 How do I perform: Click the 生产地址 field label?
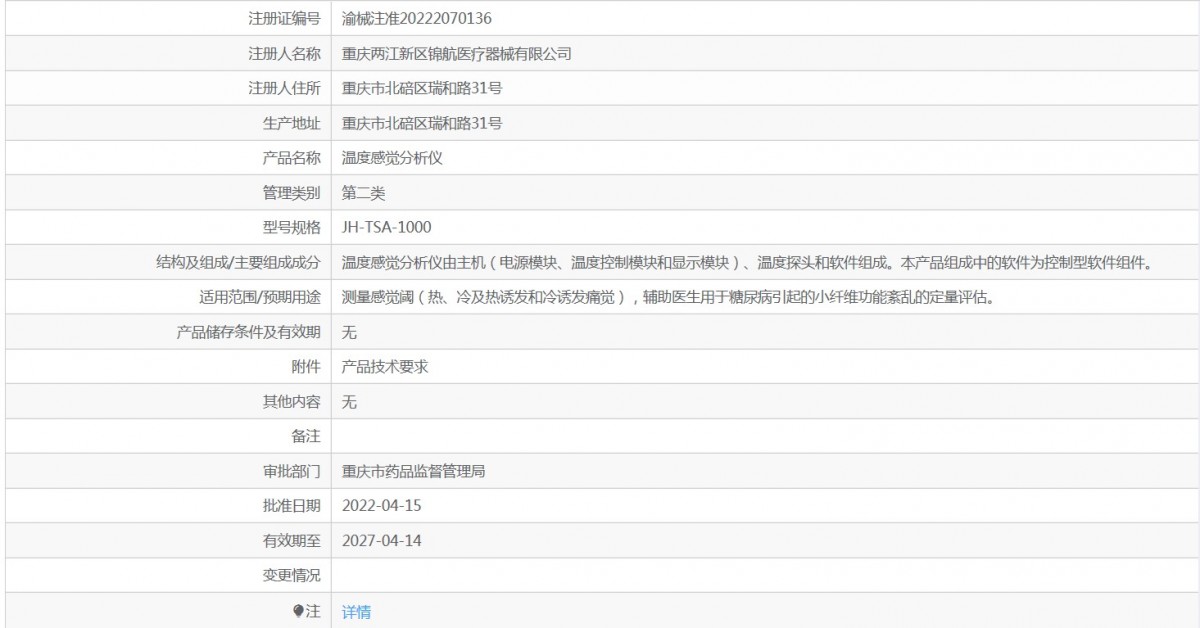[x=292, y=123]
